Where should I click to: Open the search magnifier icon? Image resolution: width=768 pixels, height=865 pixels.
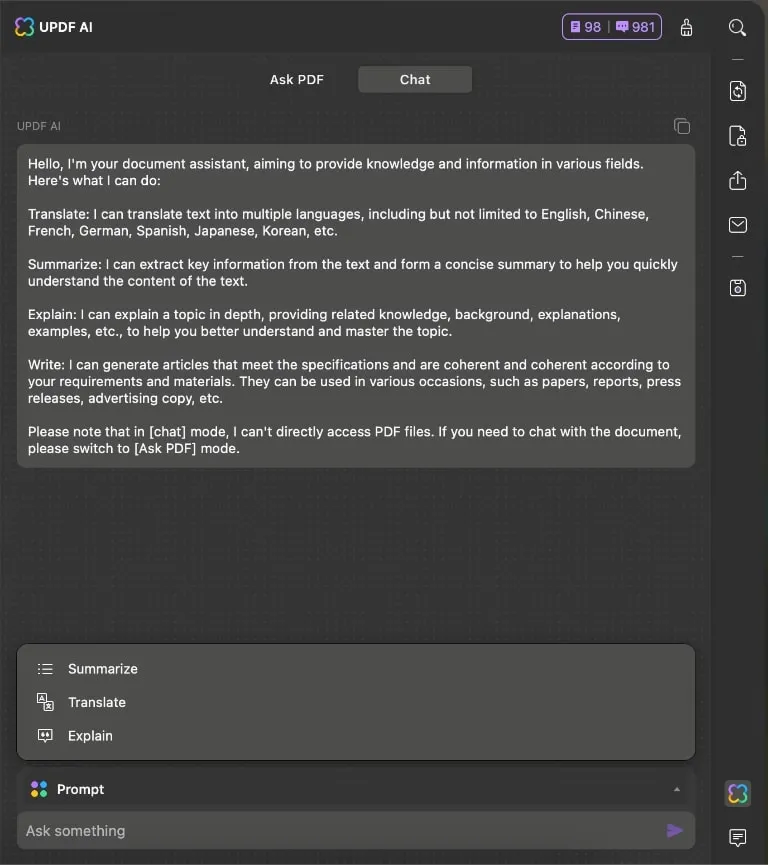click(x=738, y=27)
